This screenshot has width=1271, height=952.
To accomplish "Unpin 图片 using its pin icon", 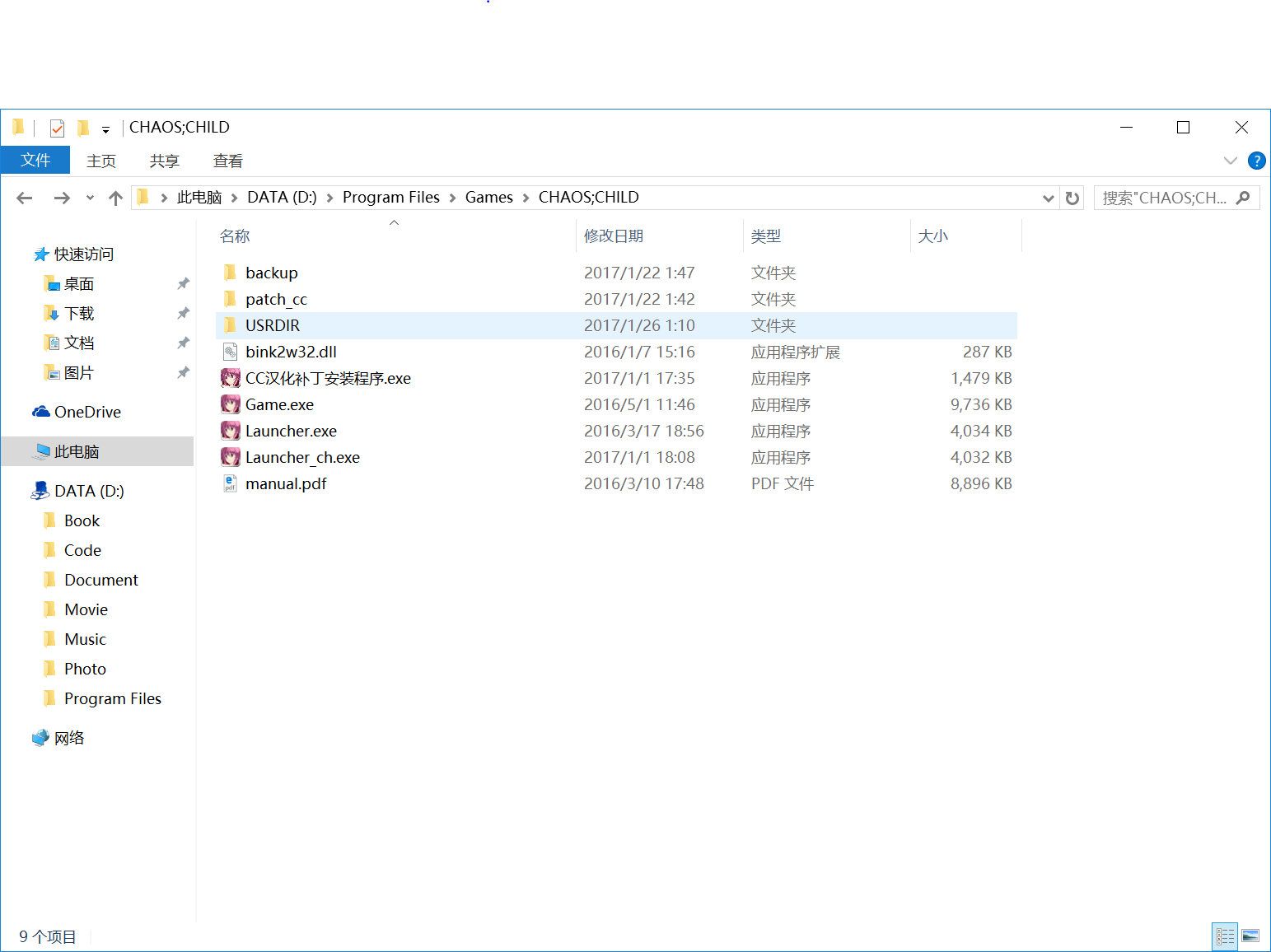I will (183, 373).
